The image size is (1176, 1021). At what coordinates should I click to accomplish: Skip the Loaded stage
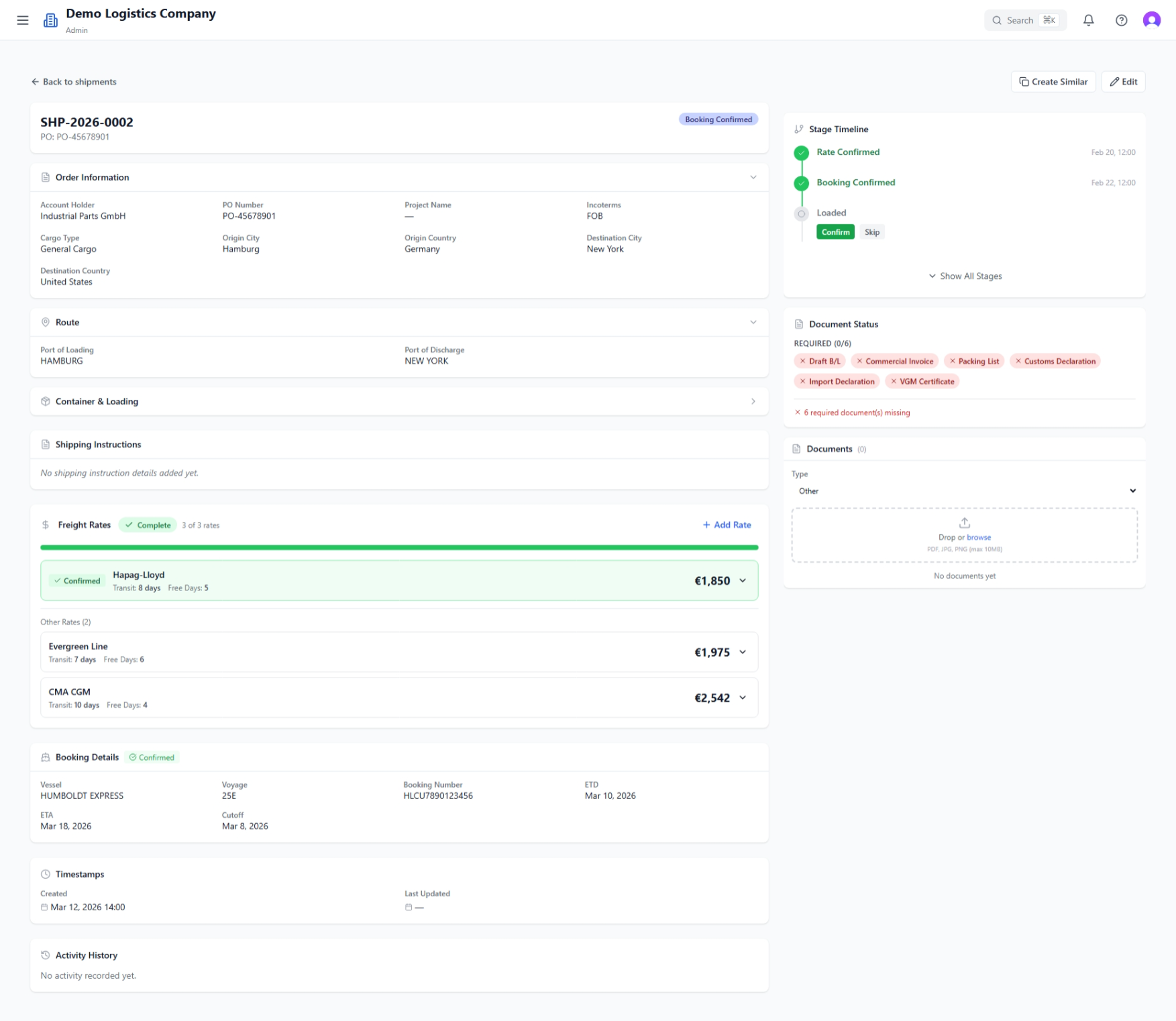tap(871, 232)
